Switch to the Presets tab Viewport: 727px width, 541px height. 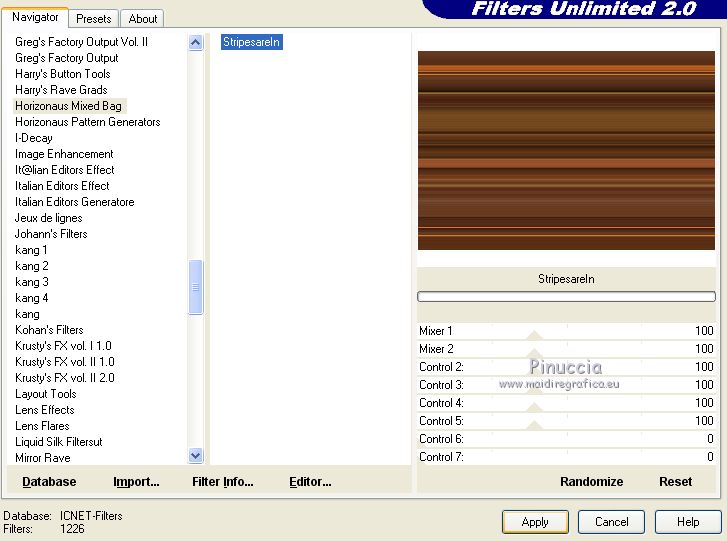tap(94, 19)
